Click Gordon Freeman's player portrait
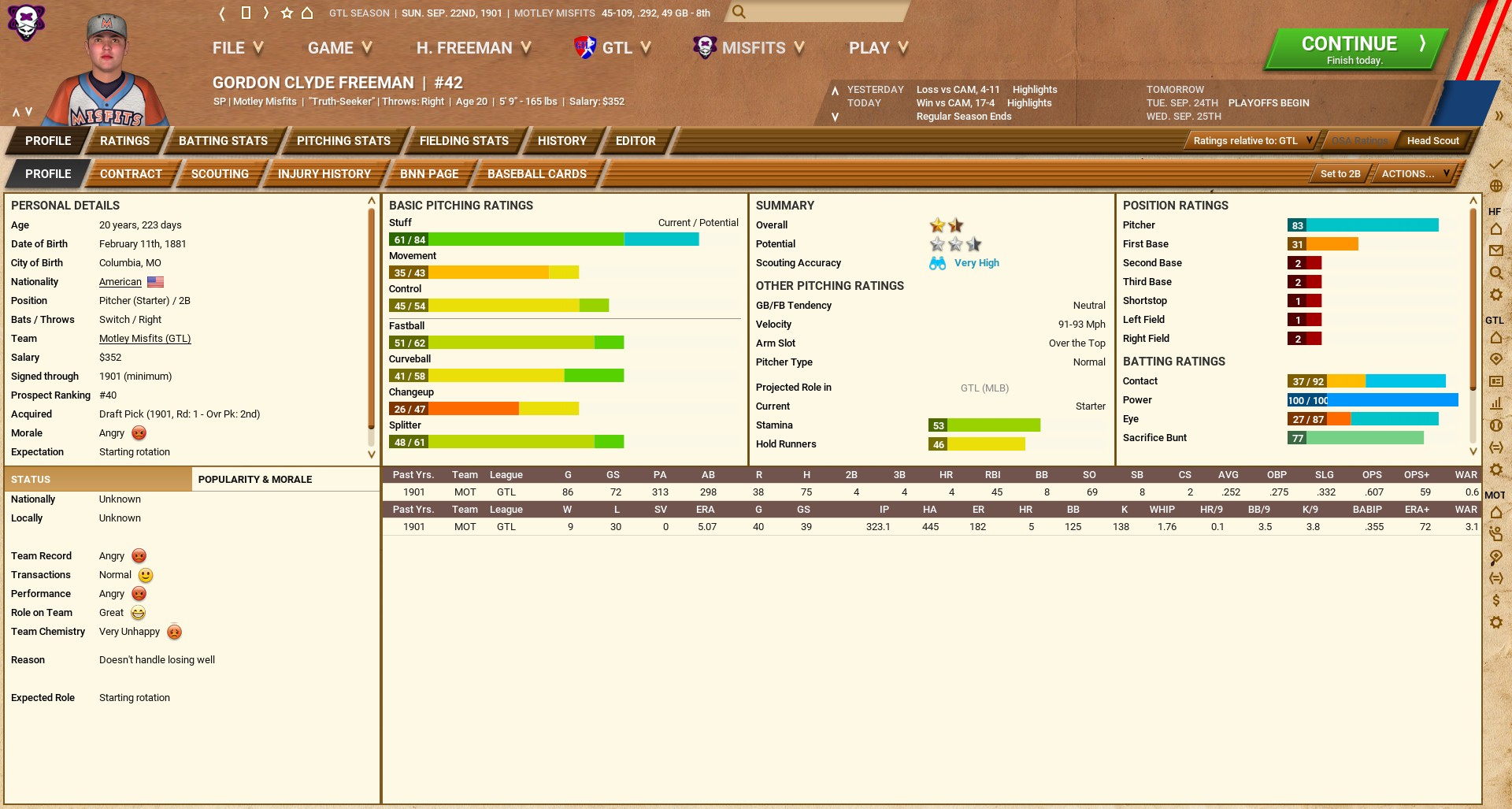The width and height of the screenshot is (1512, 809). click(107, 71)
